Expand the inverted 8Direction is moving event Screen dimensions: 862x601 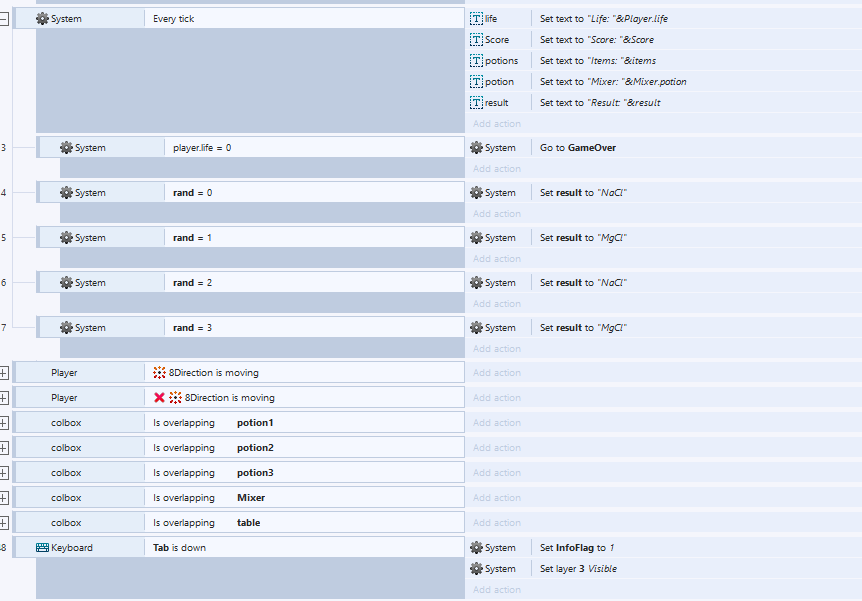click(x=4, y=398)
